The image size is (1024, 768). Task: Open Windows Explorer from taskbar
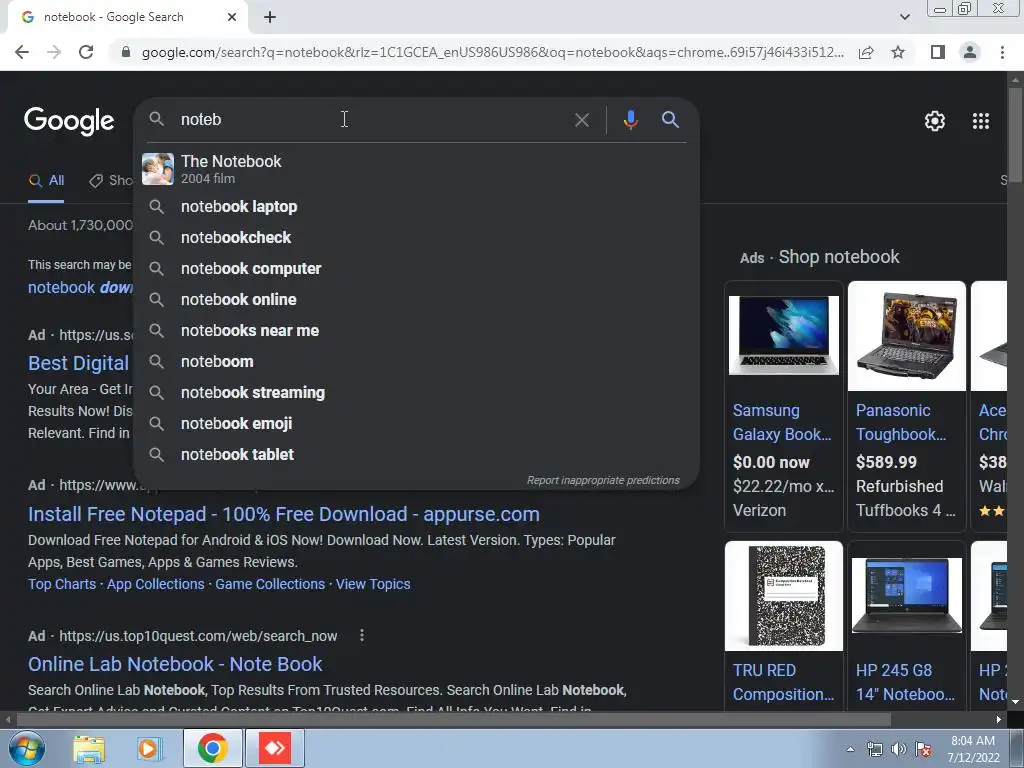[x=88, y=748]
